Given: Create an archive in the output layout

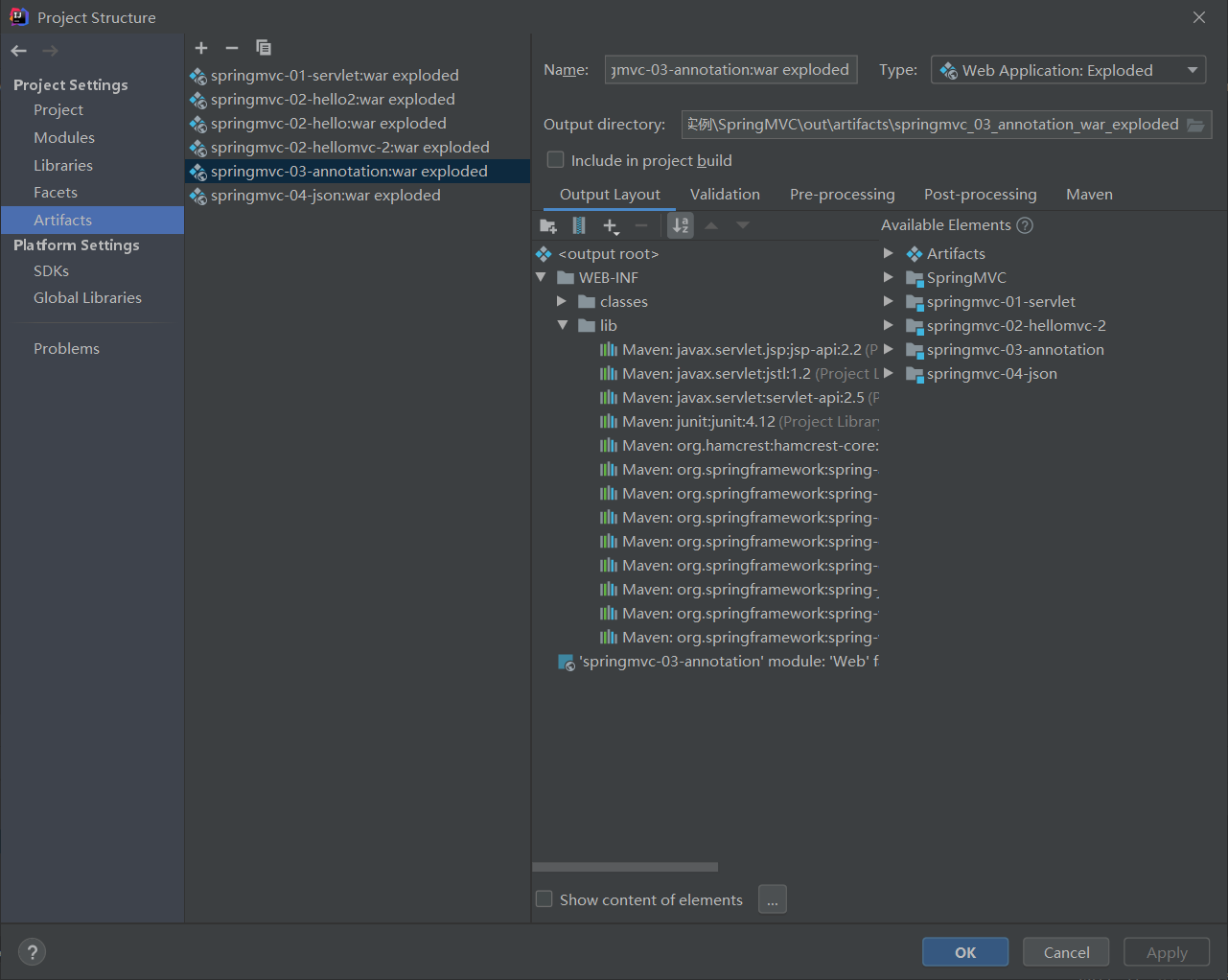Looking at the screenshot, I should [577, 225].
